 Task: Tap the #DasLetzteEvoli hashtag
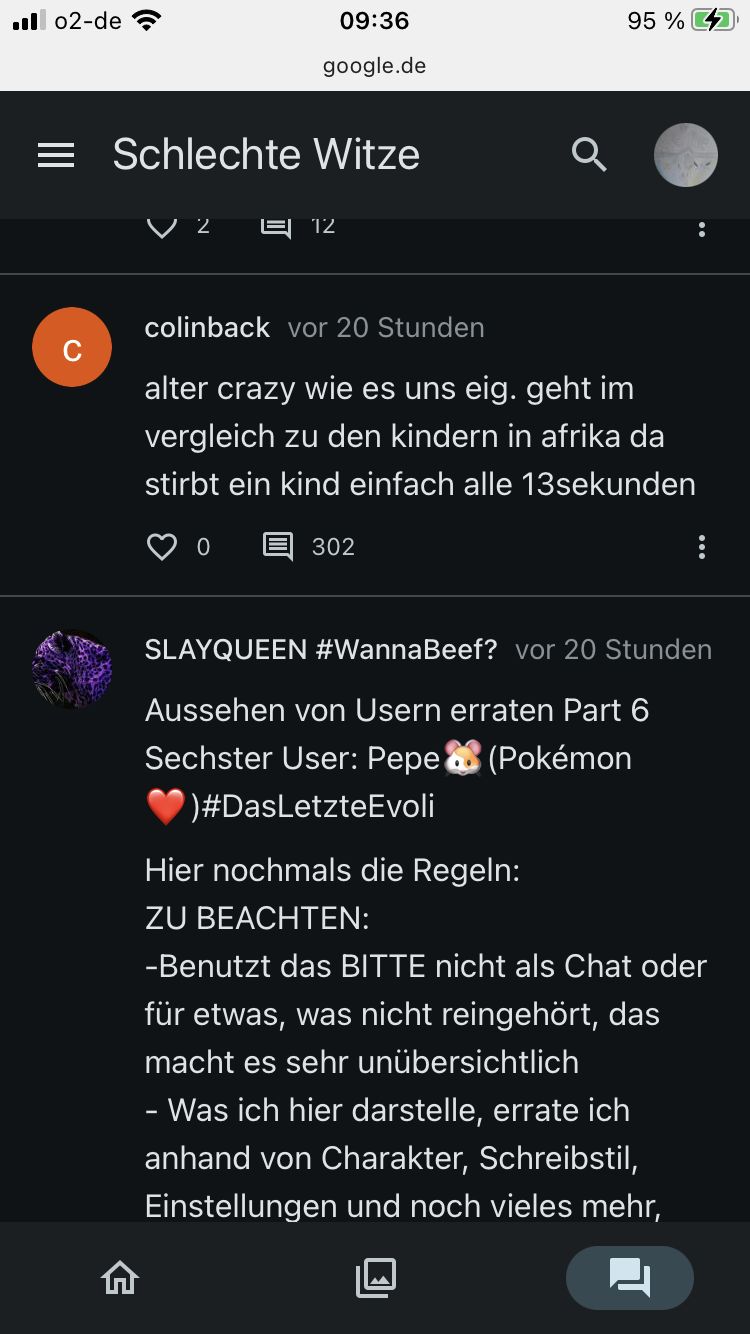pyautogui.click(x=318, y=807)
